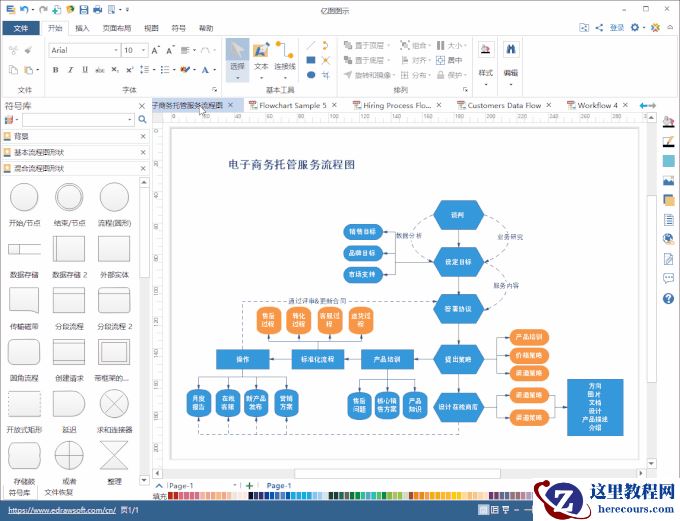Toggle Italic formatting
Screen dimensions: 680x521
(x=70, y=70)
